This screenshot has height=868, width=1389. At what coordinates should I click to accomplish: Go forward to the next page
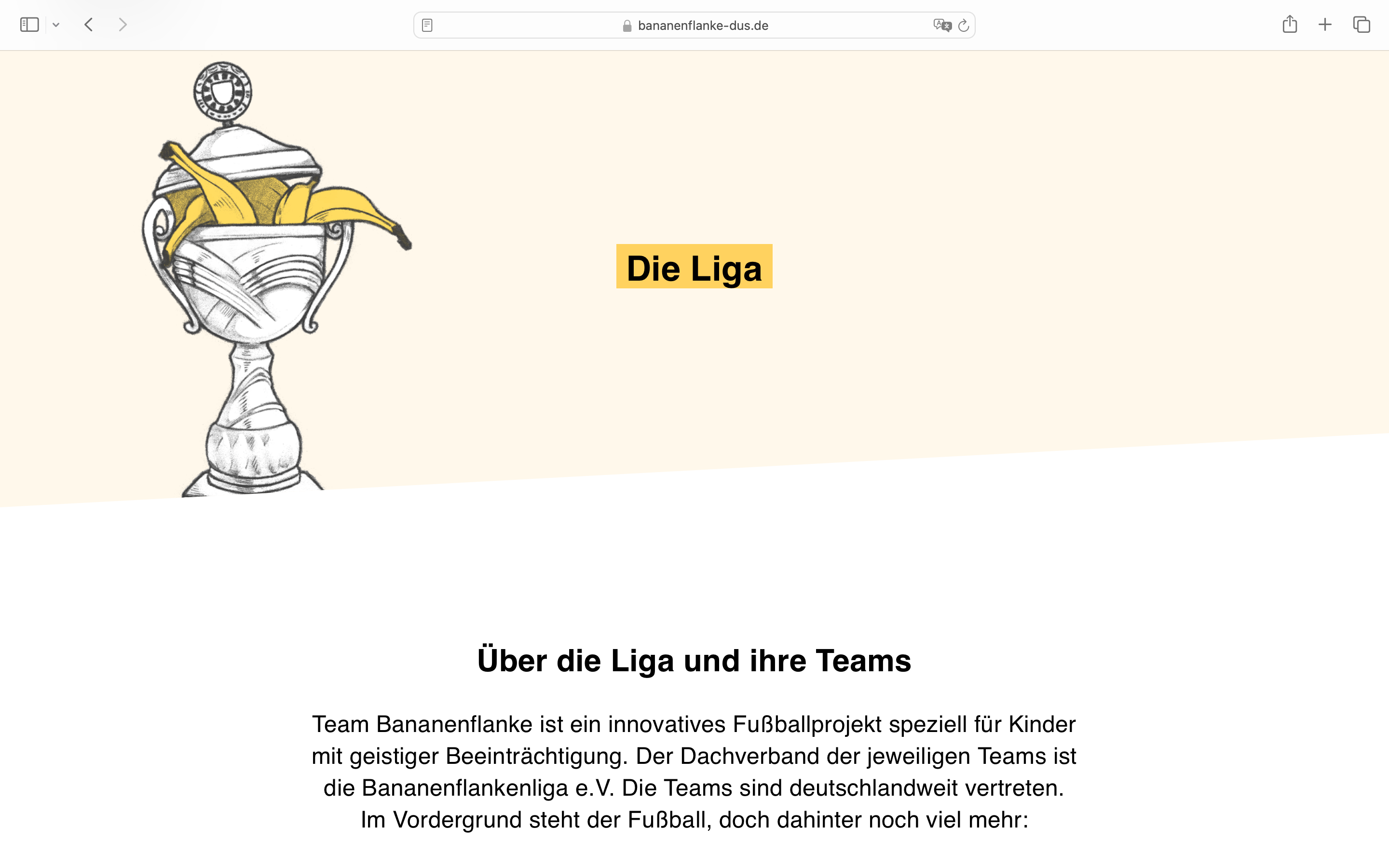click(122, 25)
